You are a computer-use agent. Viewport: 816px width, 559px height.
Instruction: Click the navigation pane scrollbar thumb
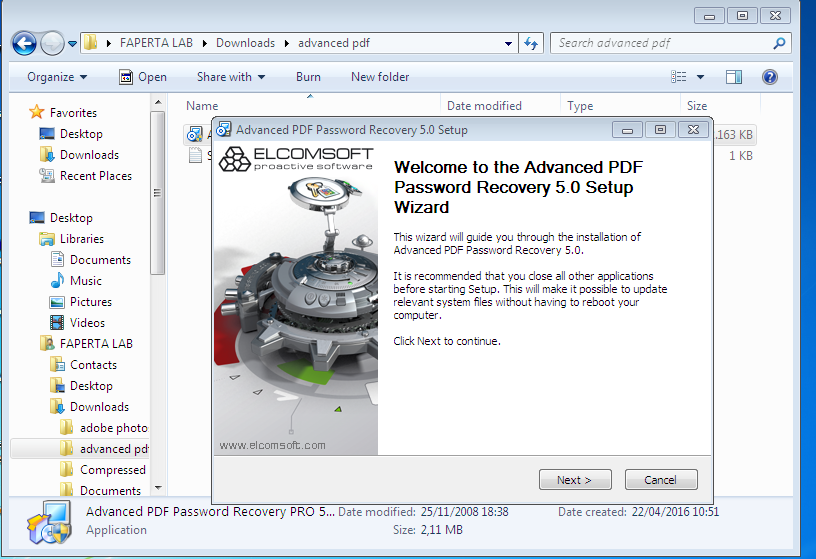click(x=158, y=193)
